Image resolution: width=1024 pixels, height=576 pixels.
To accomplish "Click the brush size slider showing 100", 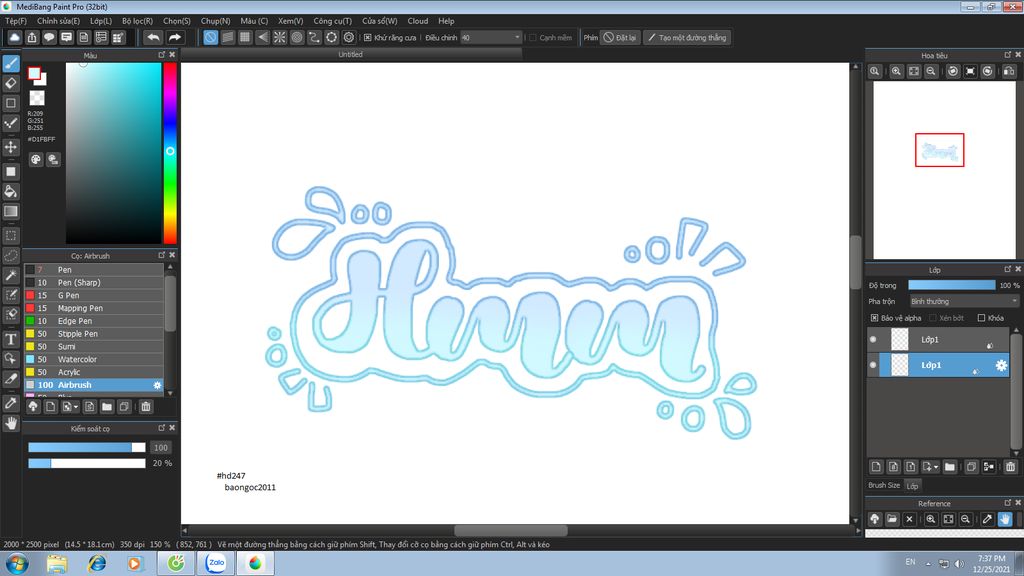I will click(86, 447).
